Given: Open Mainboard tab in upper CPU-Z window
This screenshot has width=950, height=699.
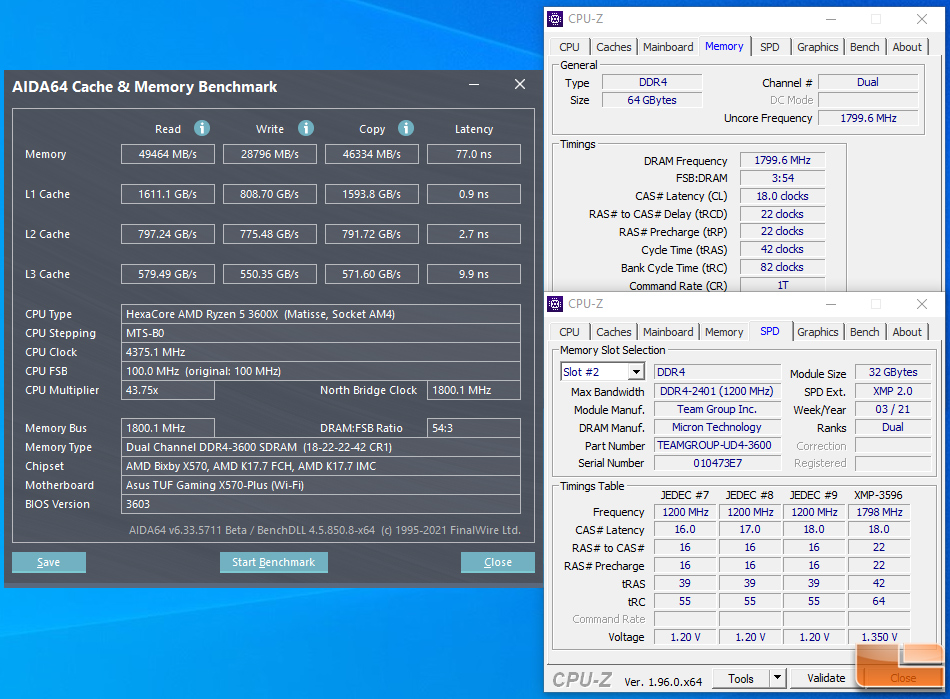Looking at the screenshot, I should (668, 47).
